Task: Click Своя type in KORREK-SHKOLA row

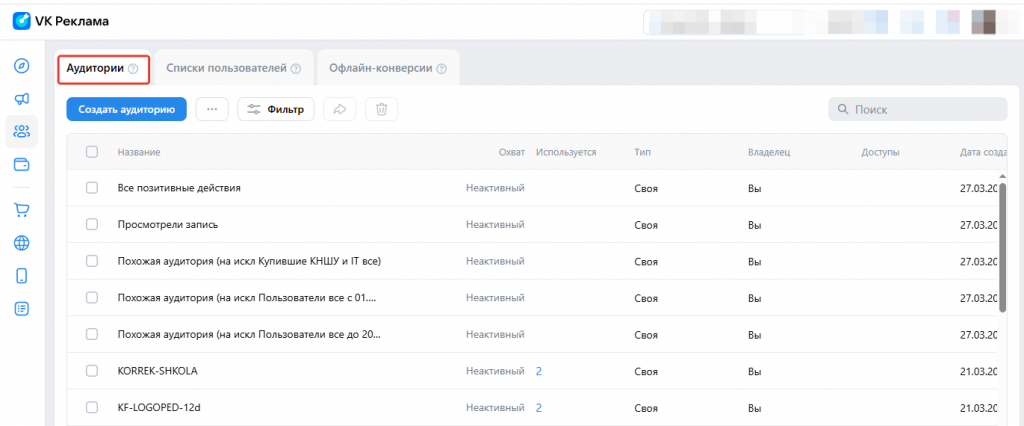Action: point(646,371)
